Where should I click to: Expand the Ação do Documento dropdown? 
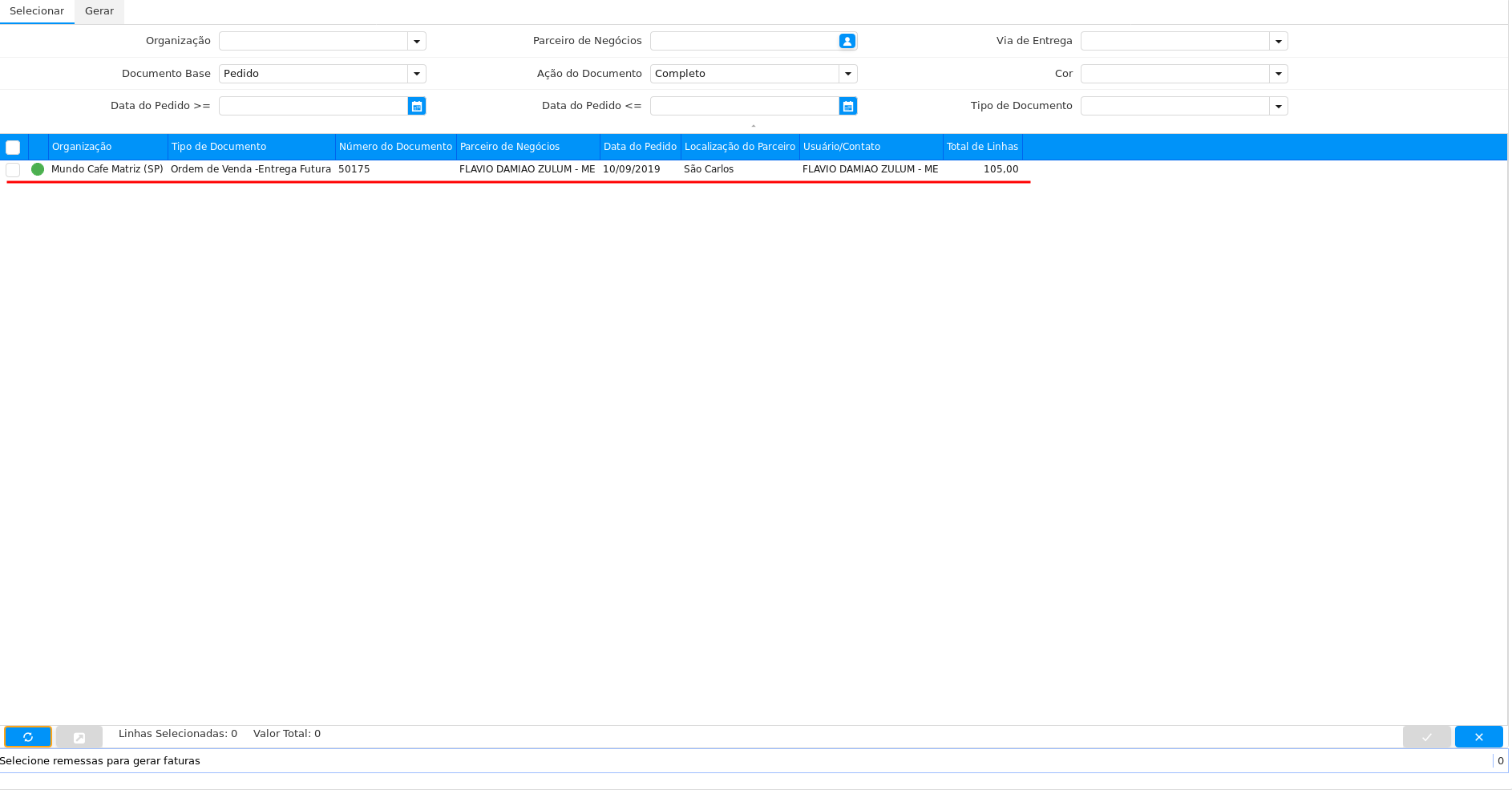coord(848,74)
